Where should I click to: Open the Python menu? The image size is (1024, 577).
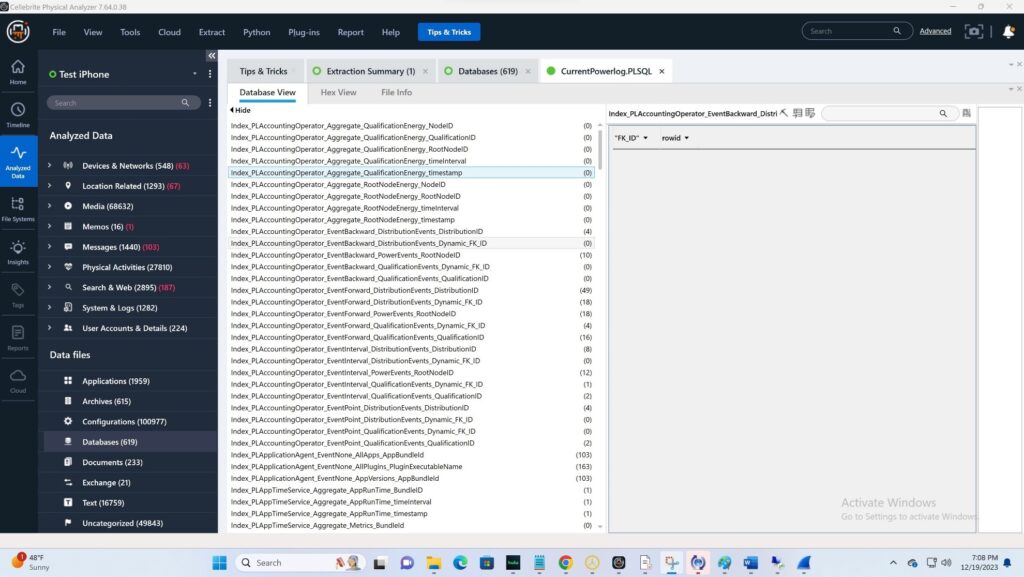(x=257, y=32)
